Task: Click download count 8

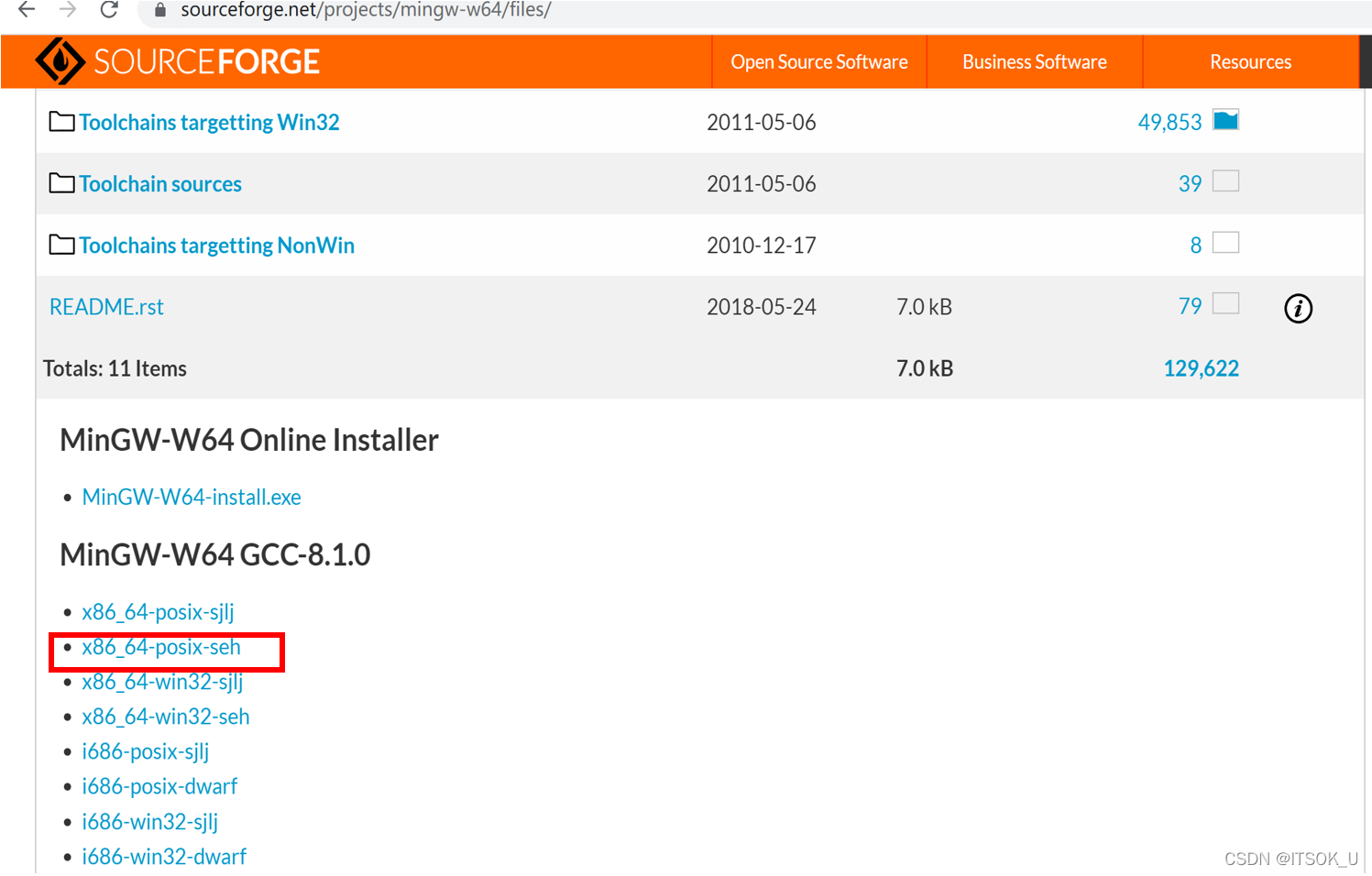Action: tap(1195, 245)
